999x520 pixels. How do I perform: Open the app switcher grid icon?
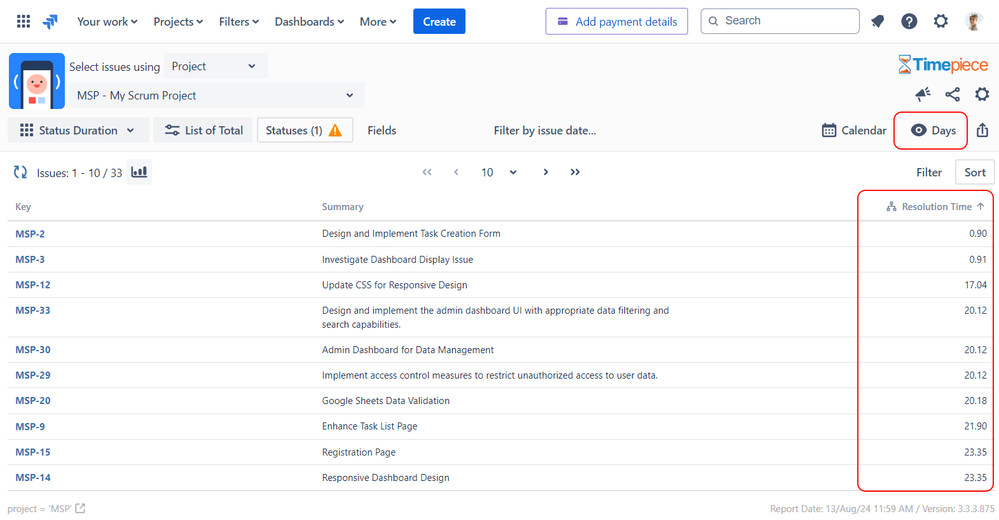[x=24, y=22]
